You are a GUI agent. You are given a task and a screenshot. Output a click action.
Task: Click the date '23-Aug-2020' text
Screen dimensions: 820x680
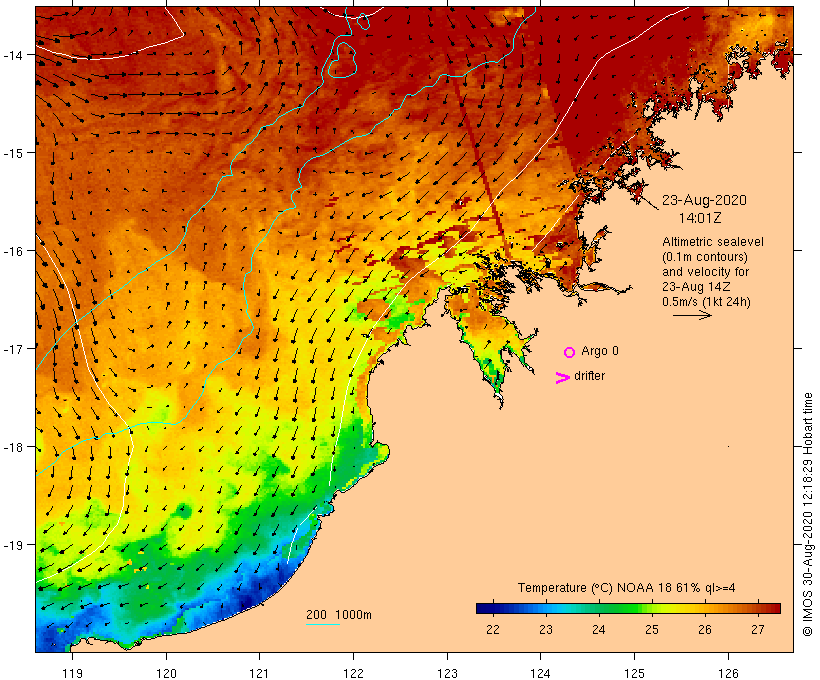[x=704, y=200]
